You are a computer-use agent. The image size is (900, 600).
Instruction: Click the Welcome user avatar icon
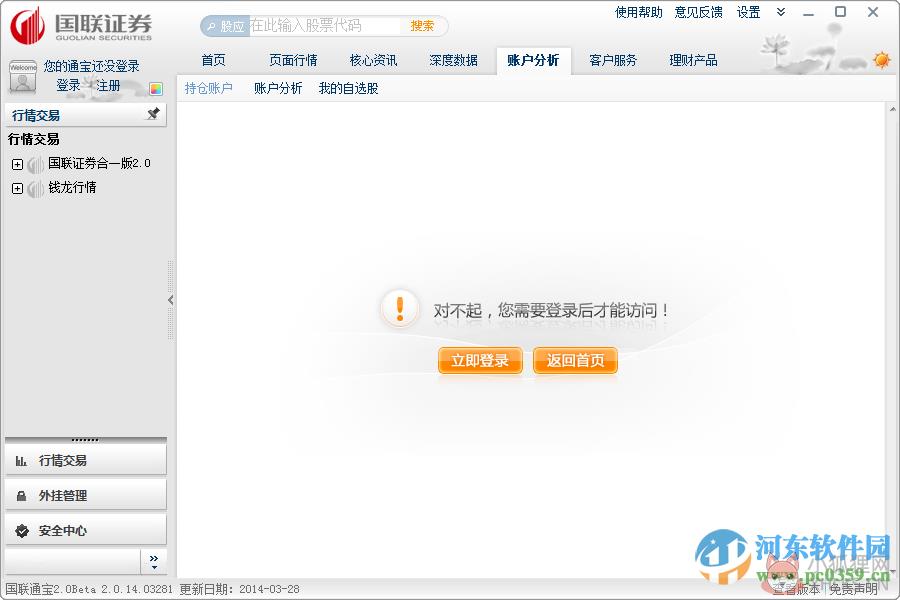pyautogui.click(x=23, y=77)
